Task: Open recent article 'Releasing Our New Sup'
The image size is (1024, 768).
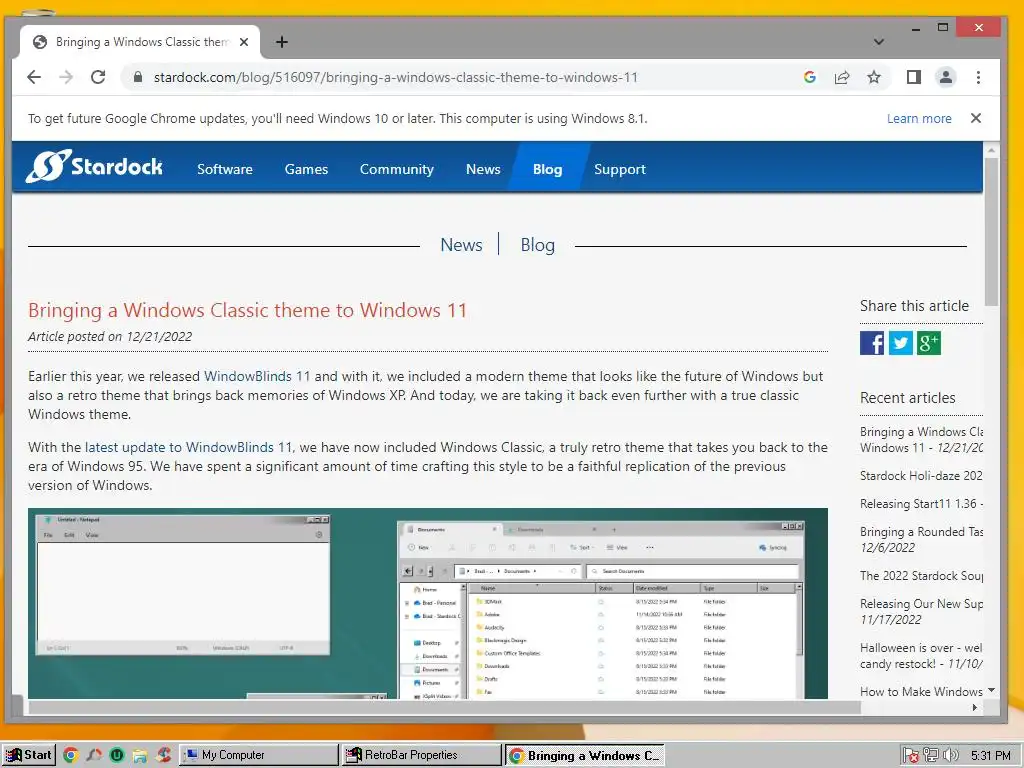Action: tap(921, 611)
